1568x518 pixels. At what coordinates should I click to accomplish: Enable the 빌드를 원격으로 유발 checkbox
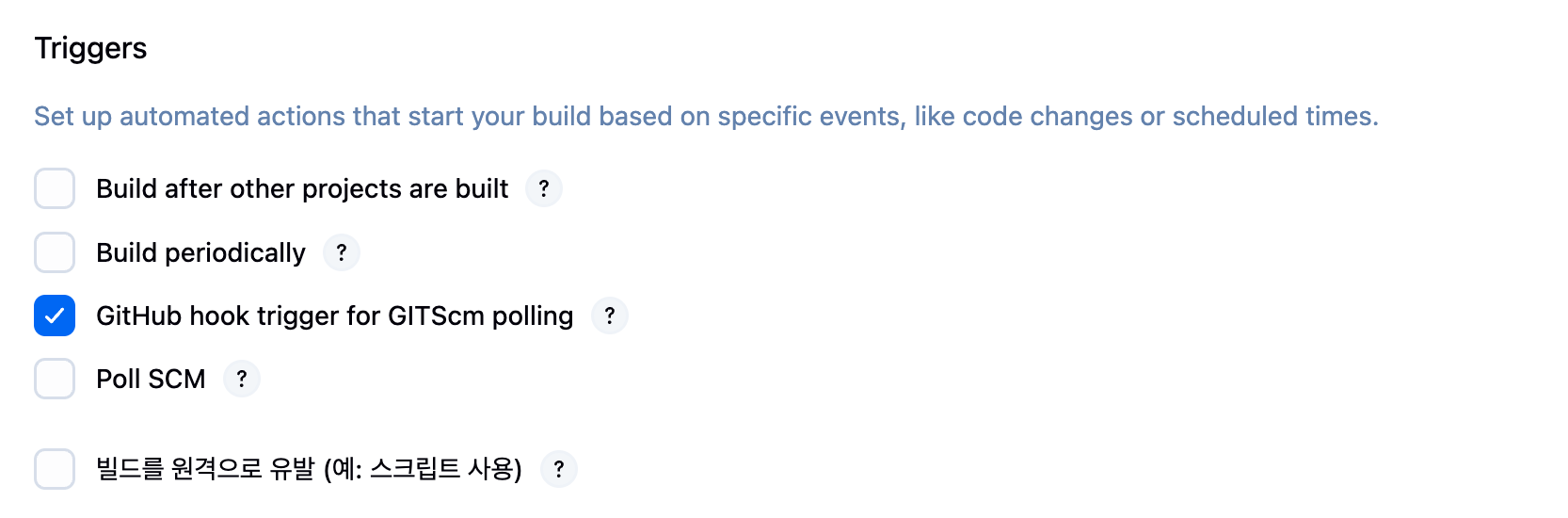(x=55, y=469)
